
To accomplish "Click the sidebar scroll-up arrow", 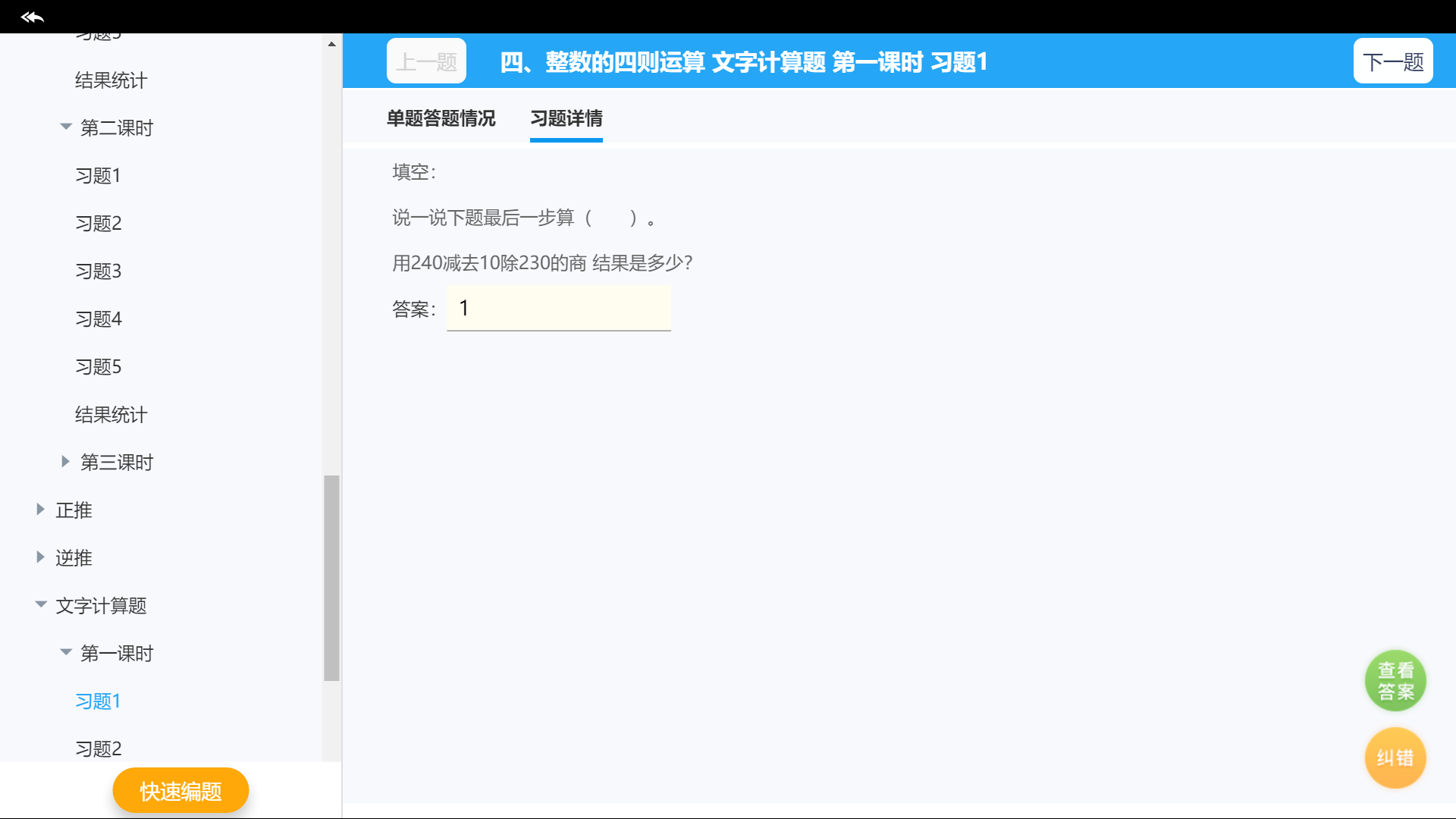I will pos(331,44).
